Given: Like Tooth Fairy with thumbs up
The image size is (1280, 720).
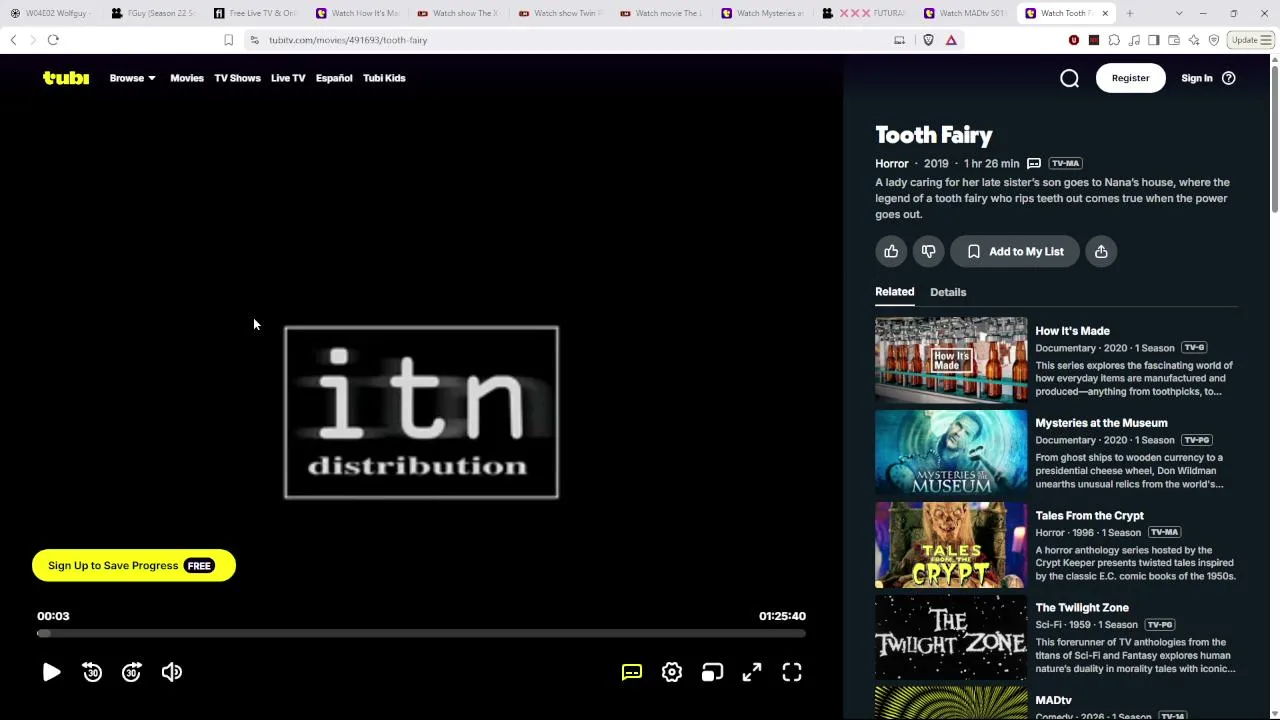Looking at the screenshot, I should pos(891,252).
